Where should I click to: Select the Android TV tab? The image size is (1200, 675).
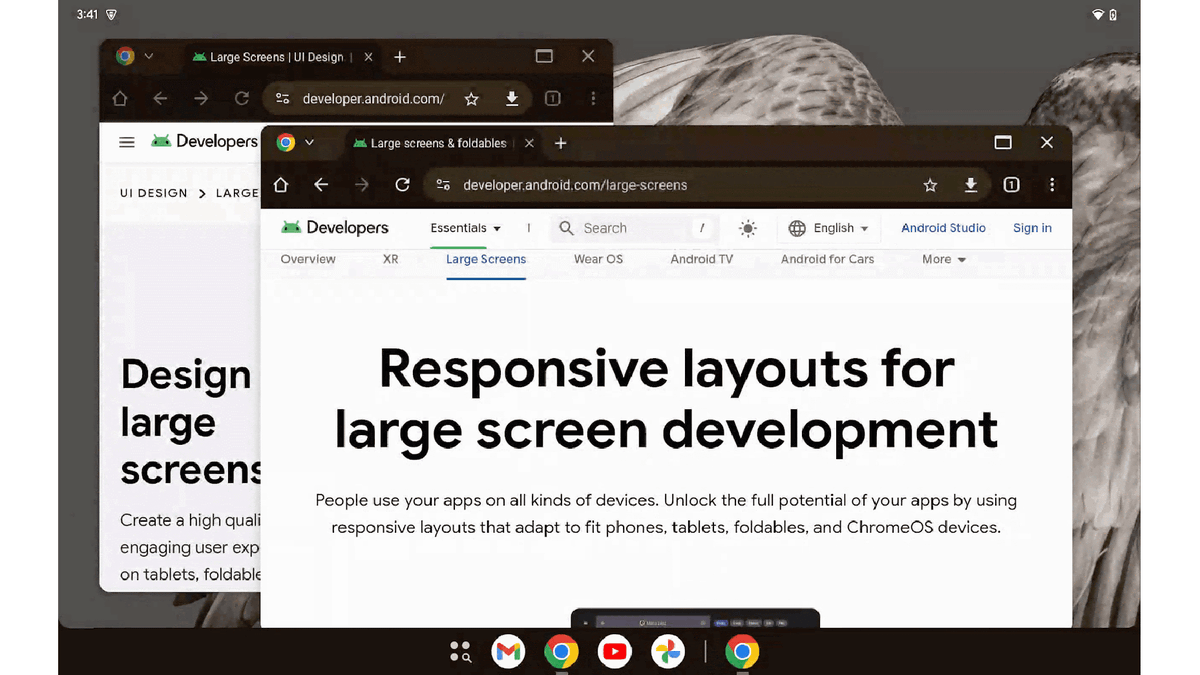coord(701,259)
